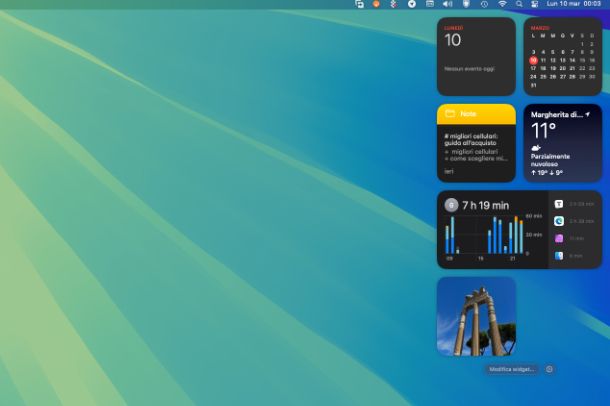
Task: Select date 20 in Marzo calendar
Action: point(563,68)
